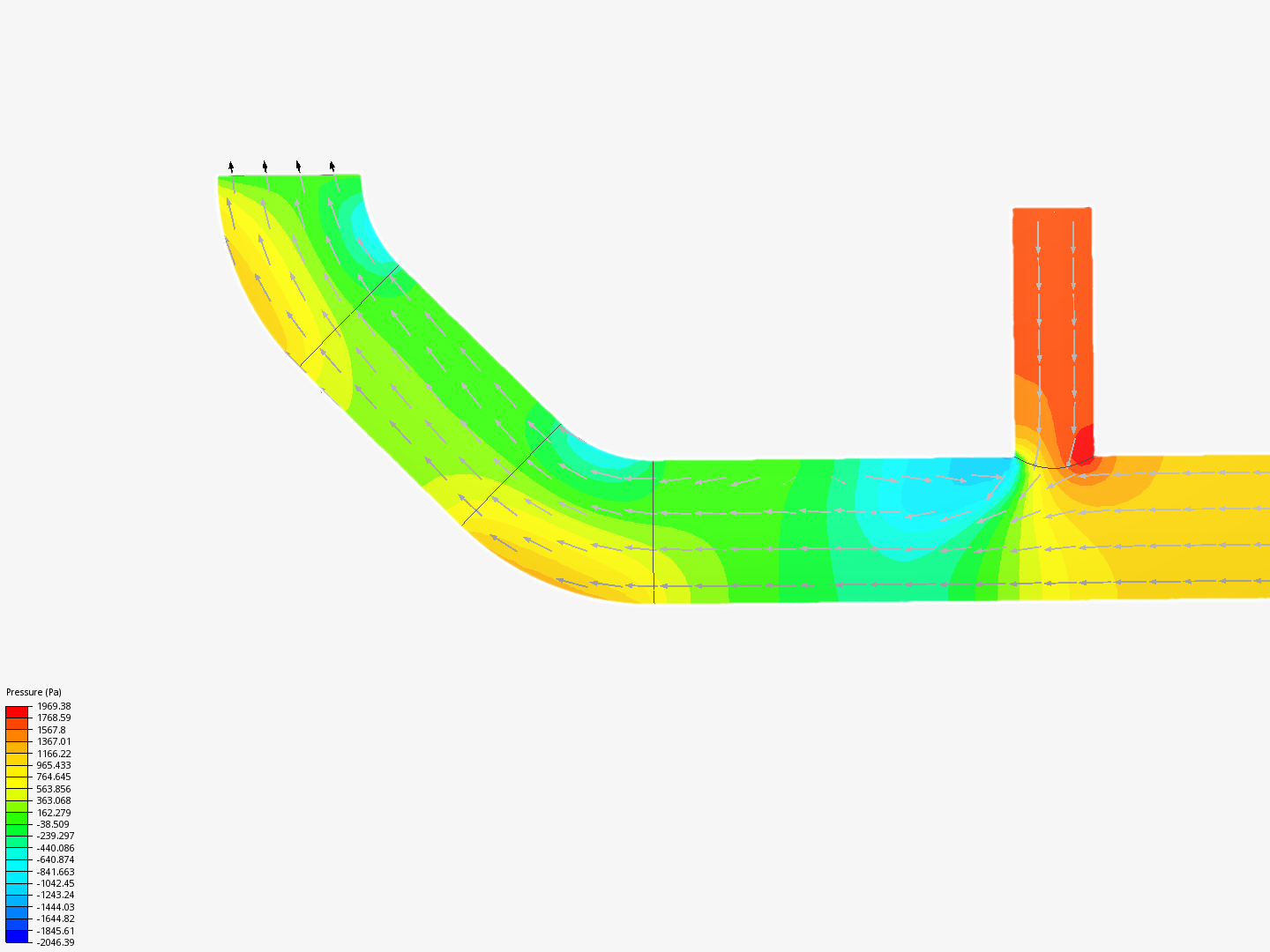Select the yellow swatch between 764.645 and 563.856

[17, 783]
